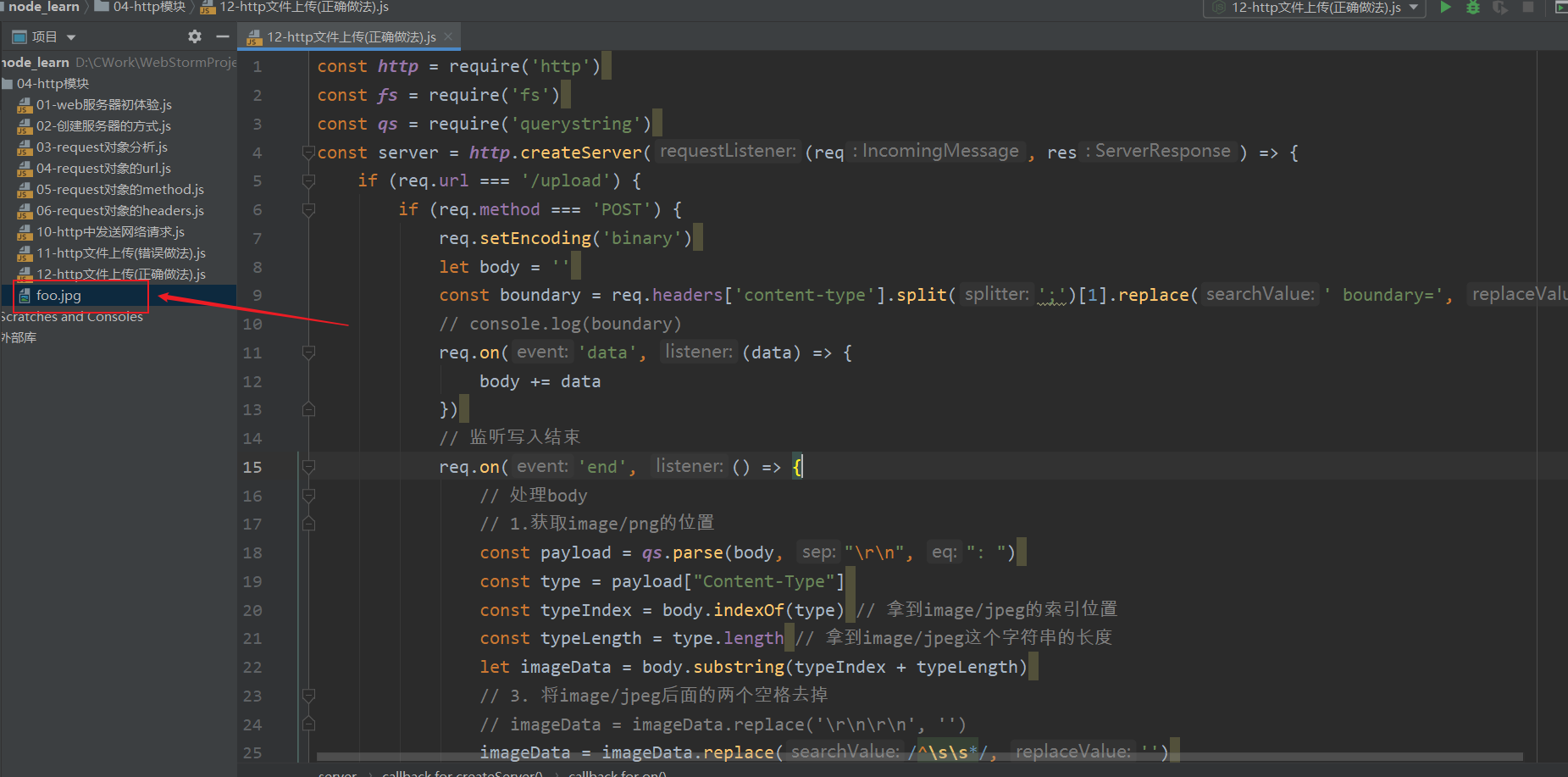Click the Stop process square icon
1568x777 pixels.
(x=1528, y=7)
